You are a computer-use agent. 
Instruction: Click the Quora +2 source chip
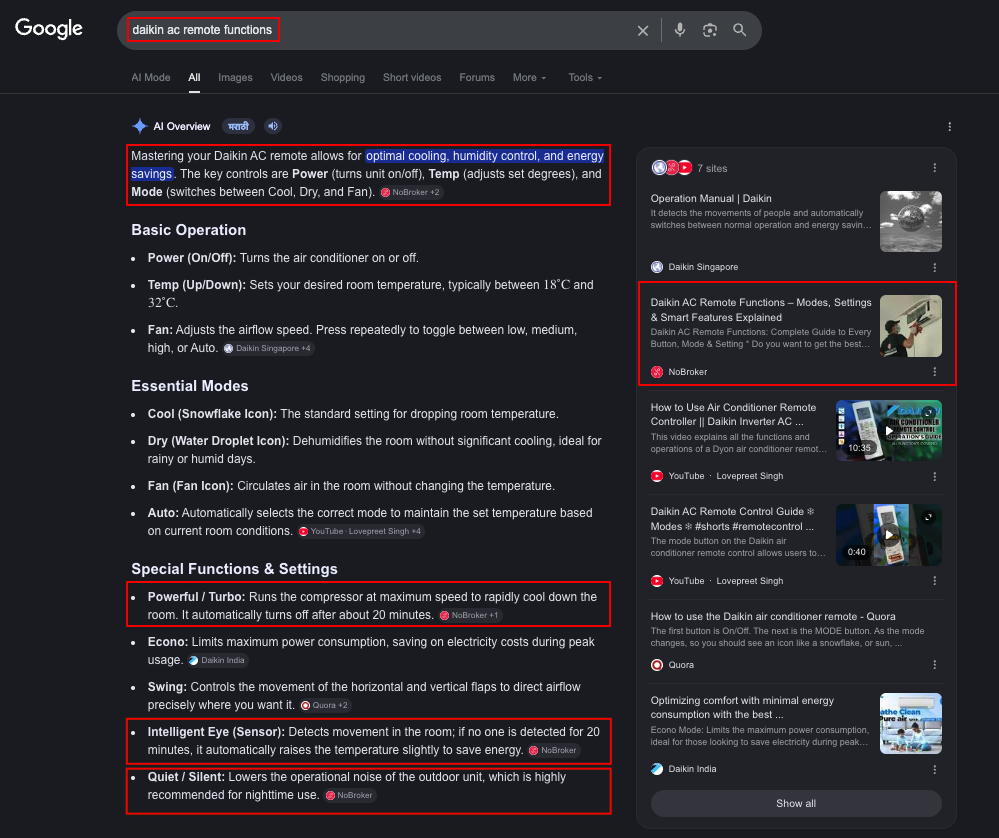pyautogui.click(x=325, y=705)
